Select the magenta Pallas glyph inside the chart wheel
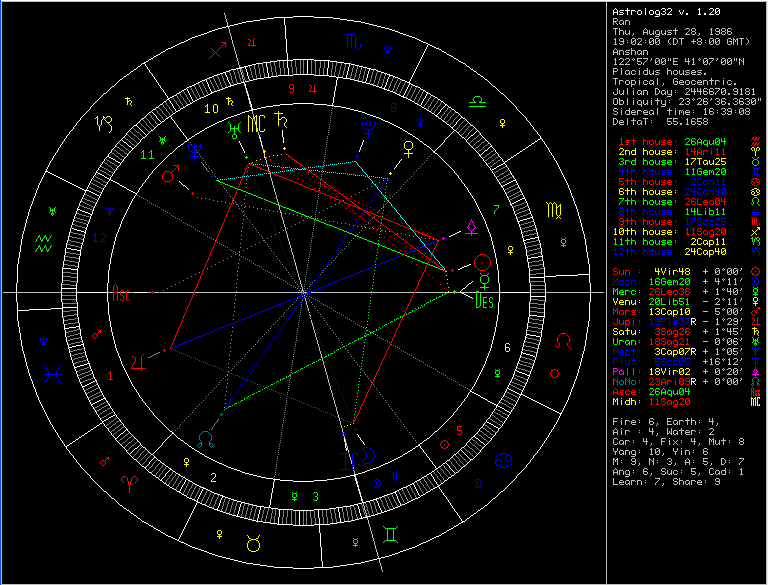Image resolution: width=768 pixels, height=585 pixels. (x=470, y=229)
